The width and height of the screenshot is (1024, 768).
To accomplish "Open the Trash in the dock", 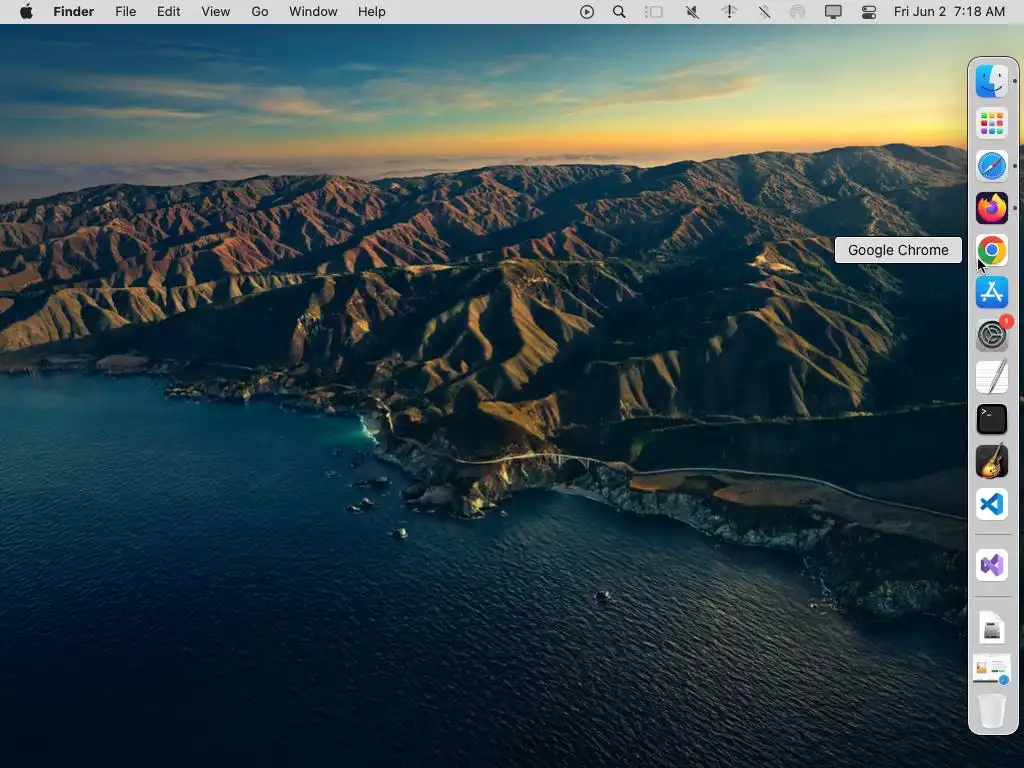I will [992, 711].
